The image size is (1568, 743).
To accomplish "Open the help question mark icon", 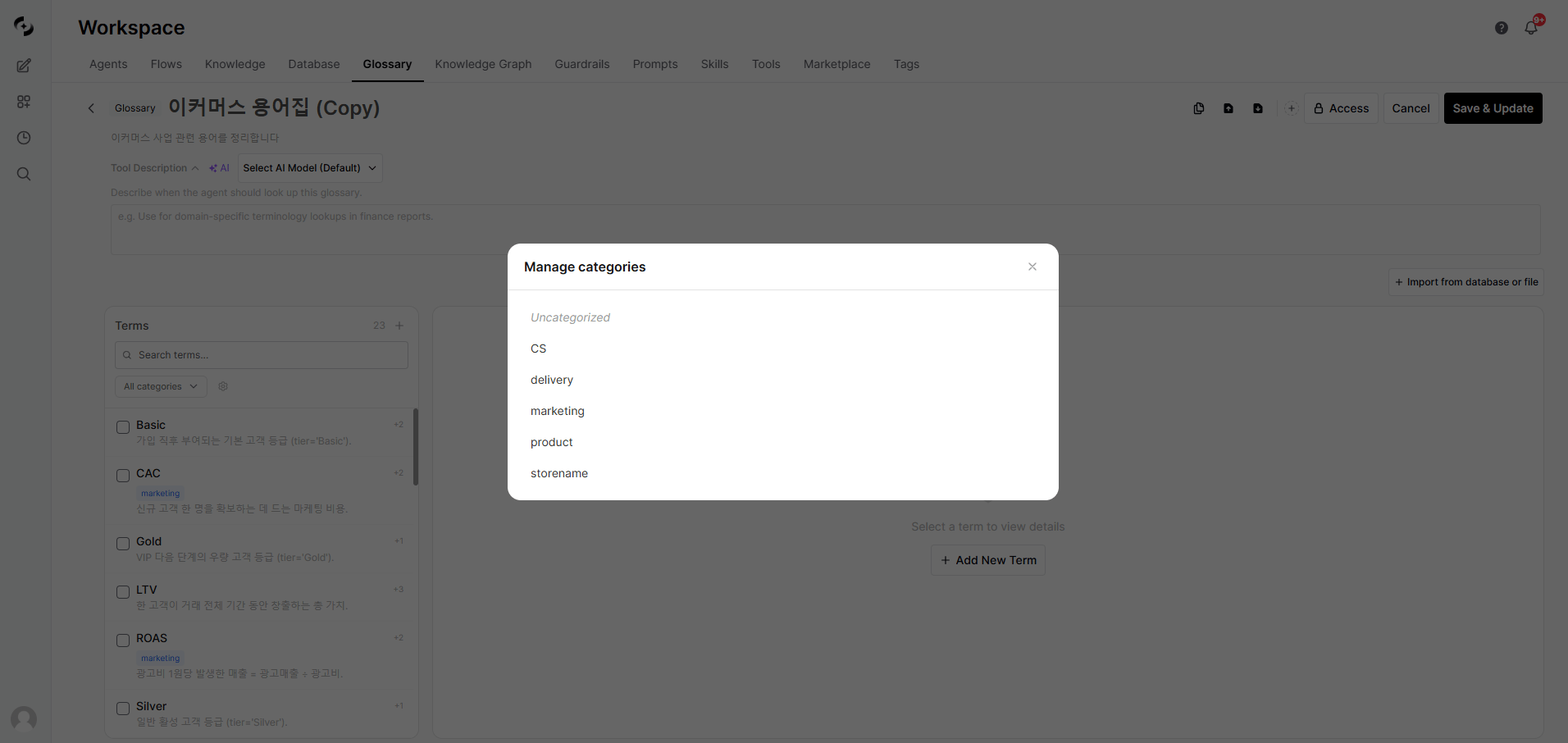I will click(x=1502, y=28).
